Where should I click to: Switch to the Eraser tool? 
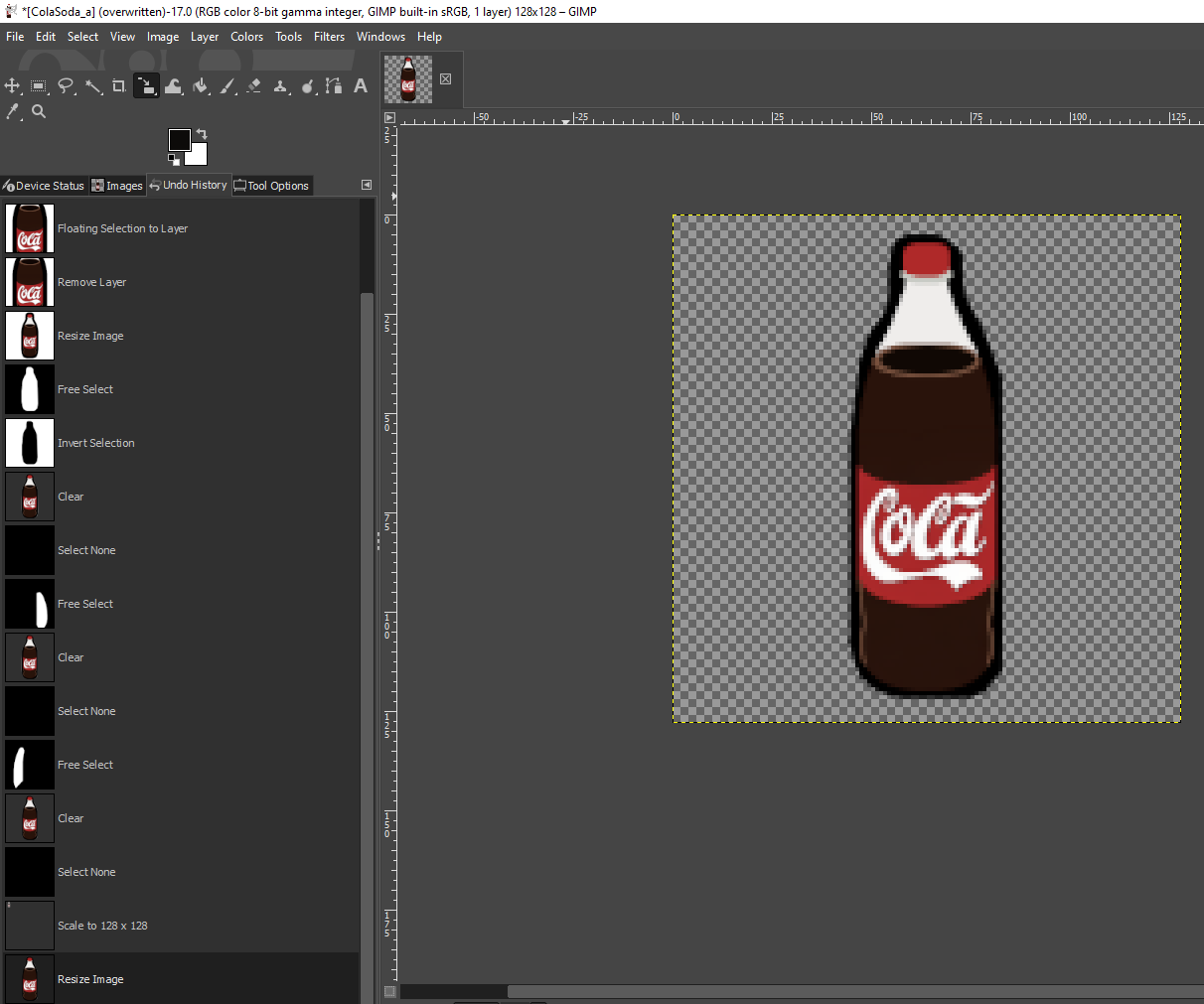pyautogui.click(x=254, y=86)
